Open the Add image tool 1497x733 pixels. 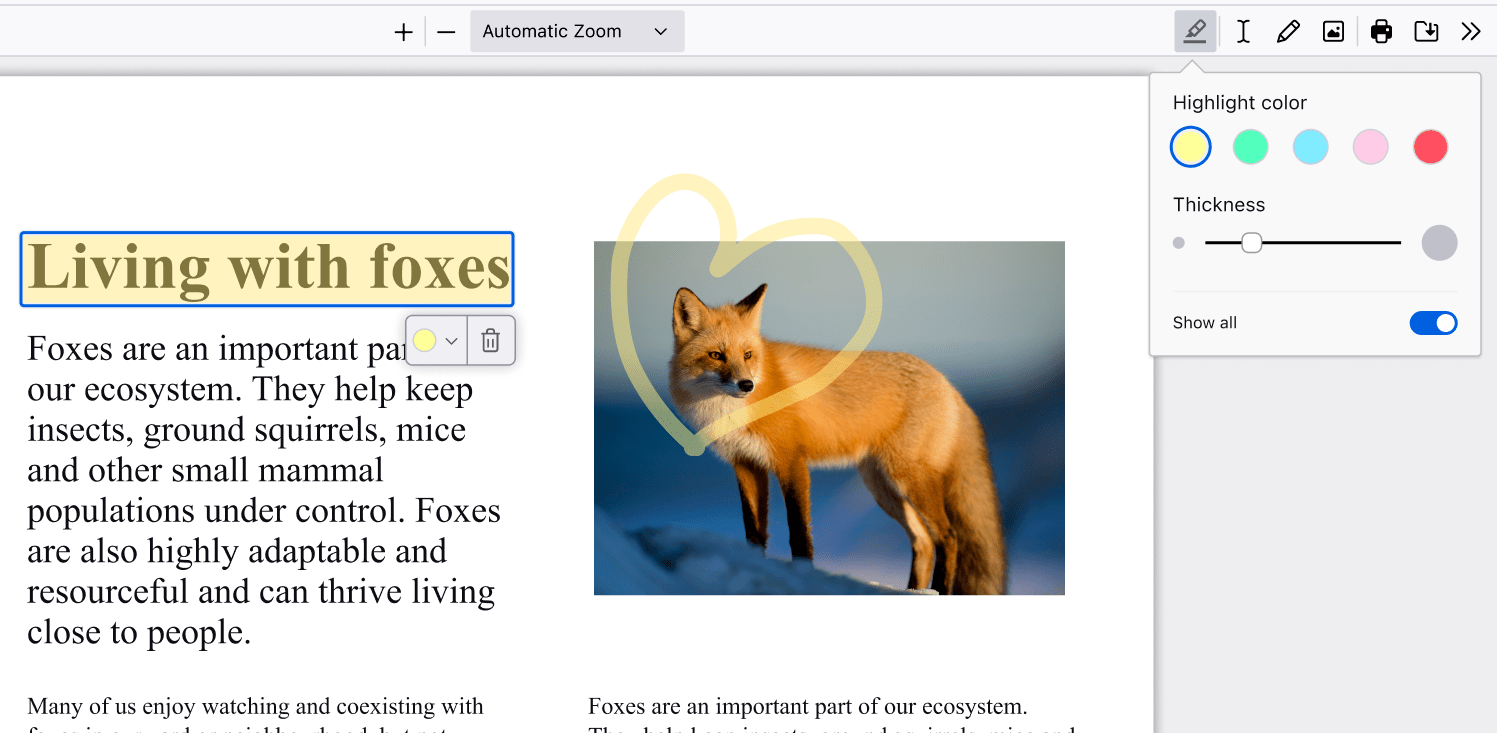point(1333,31)
